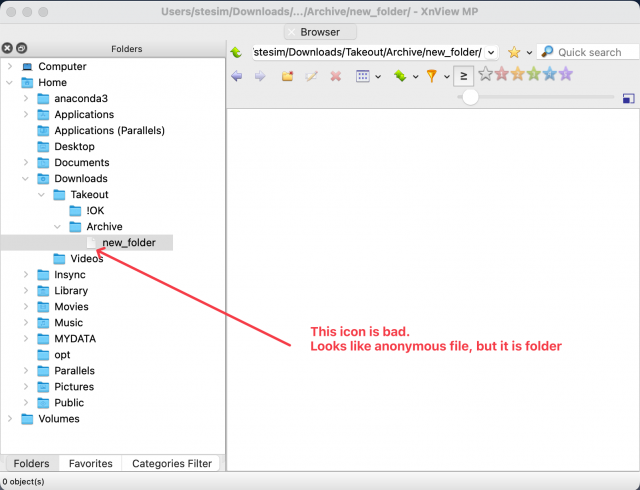
Task: Select the Music folder
Action: [x=69, y=323]
